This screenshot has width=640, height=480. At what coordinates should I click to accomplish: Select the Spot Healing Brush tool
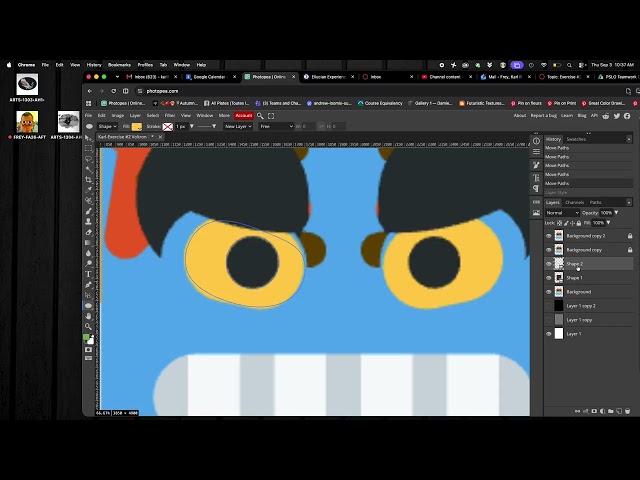pos(88,200)
